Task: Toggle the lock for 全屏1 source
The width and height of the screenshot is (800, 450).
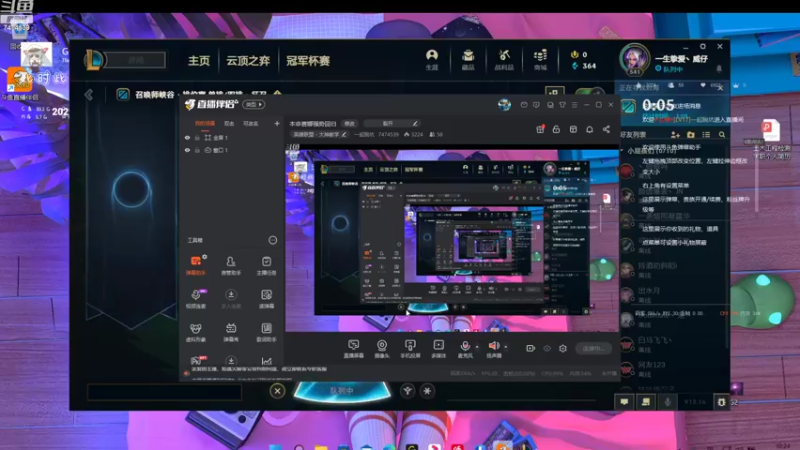Action: pos(197,138)
